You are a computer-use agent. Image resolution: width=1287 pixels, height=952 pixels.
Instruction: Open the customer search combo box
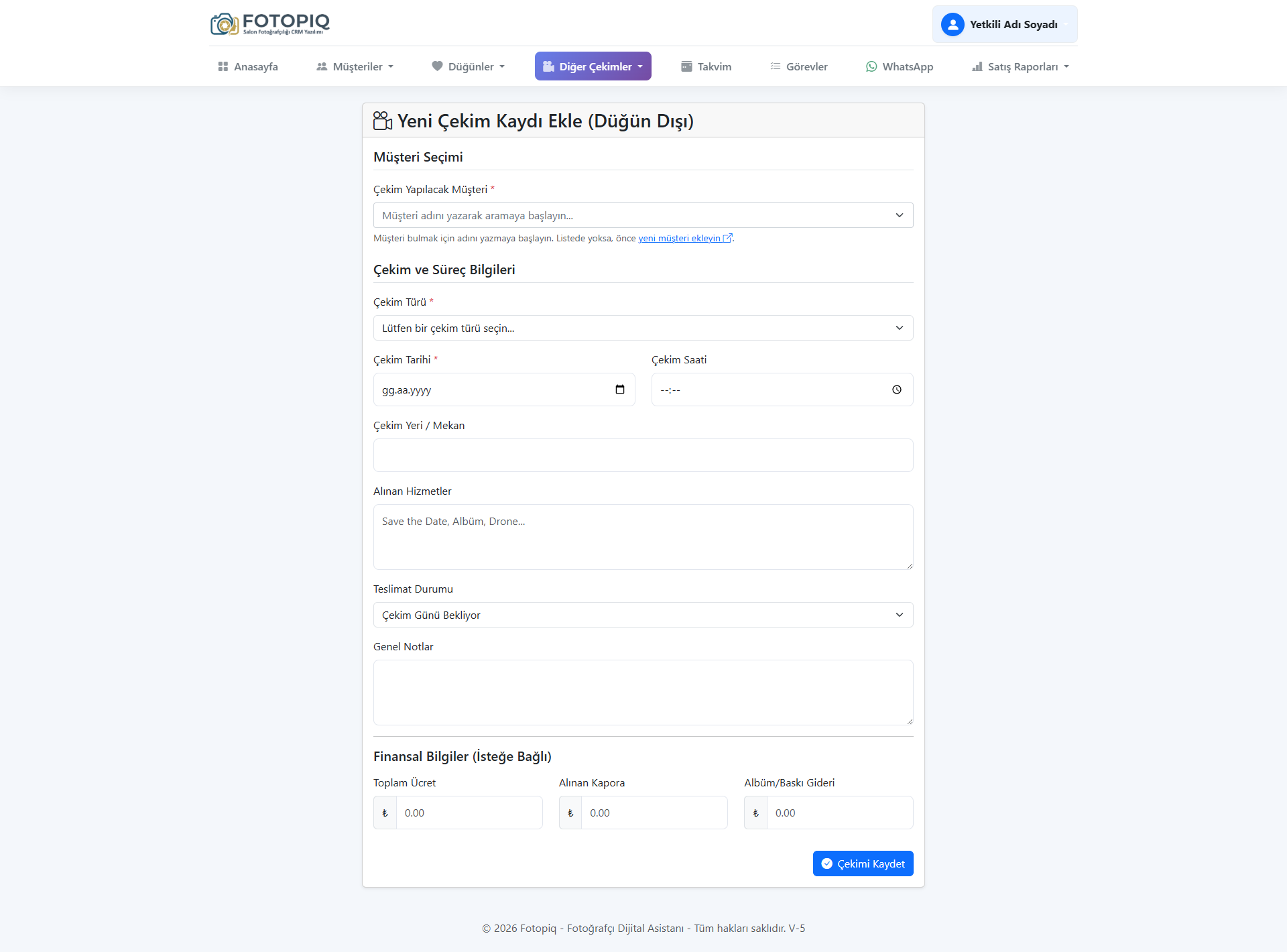[x=643, y=215]
